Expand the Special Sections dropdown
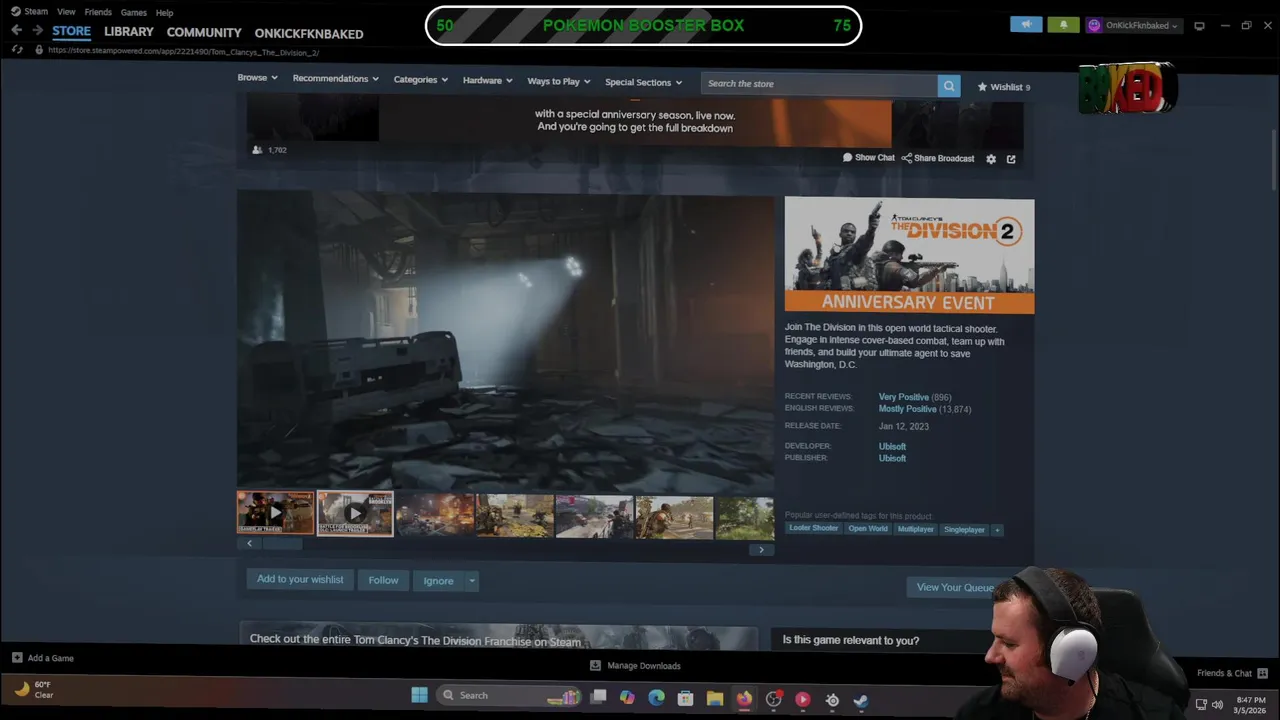This screenshot has width=1280, height=720. 643,82
